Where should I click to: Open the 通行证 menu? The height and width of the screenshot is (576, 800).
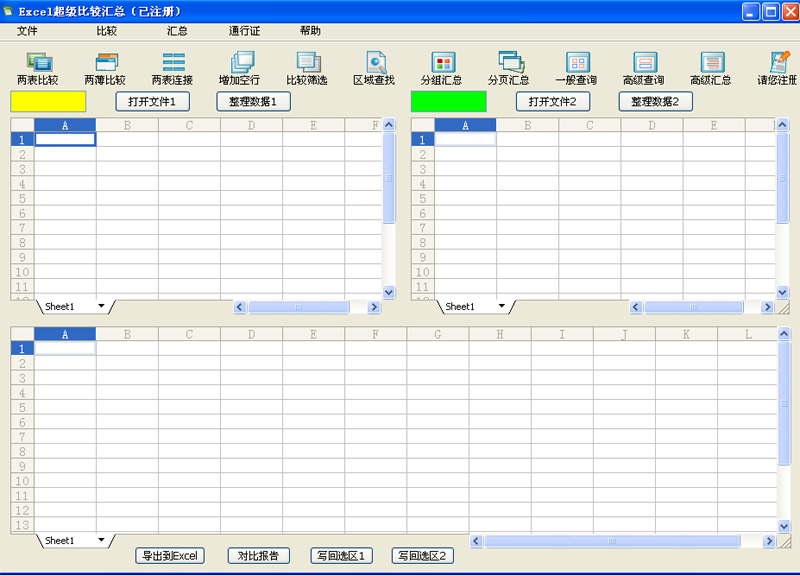coord(244,31)
